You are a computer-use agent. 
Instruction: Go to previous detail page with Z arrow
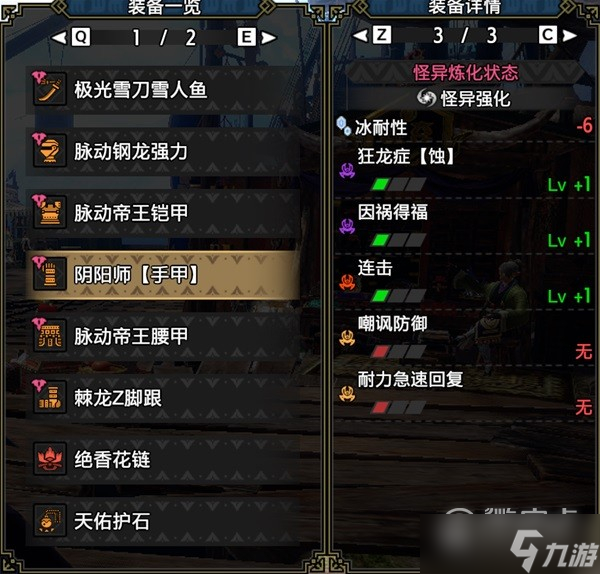[372, 35]
